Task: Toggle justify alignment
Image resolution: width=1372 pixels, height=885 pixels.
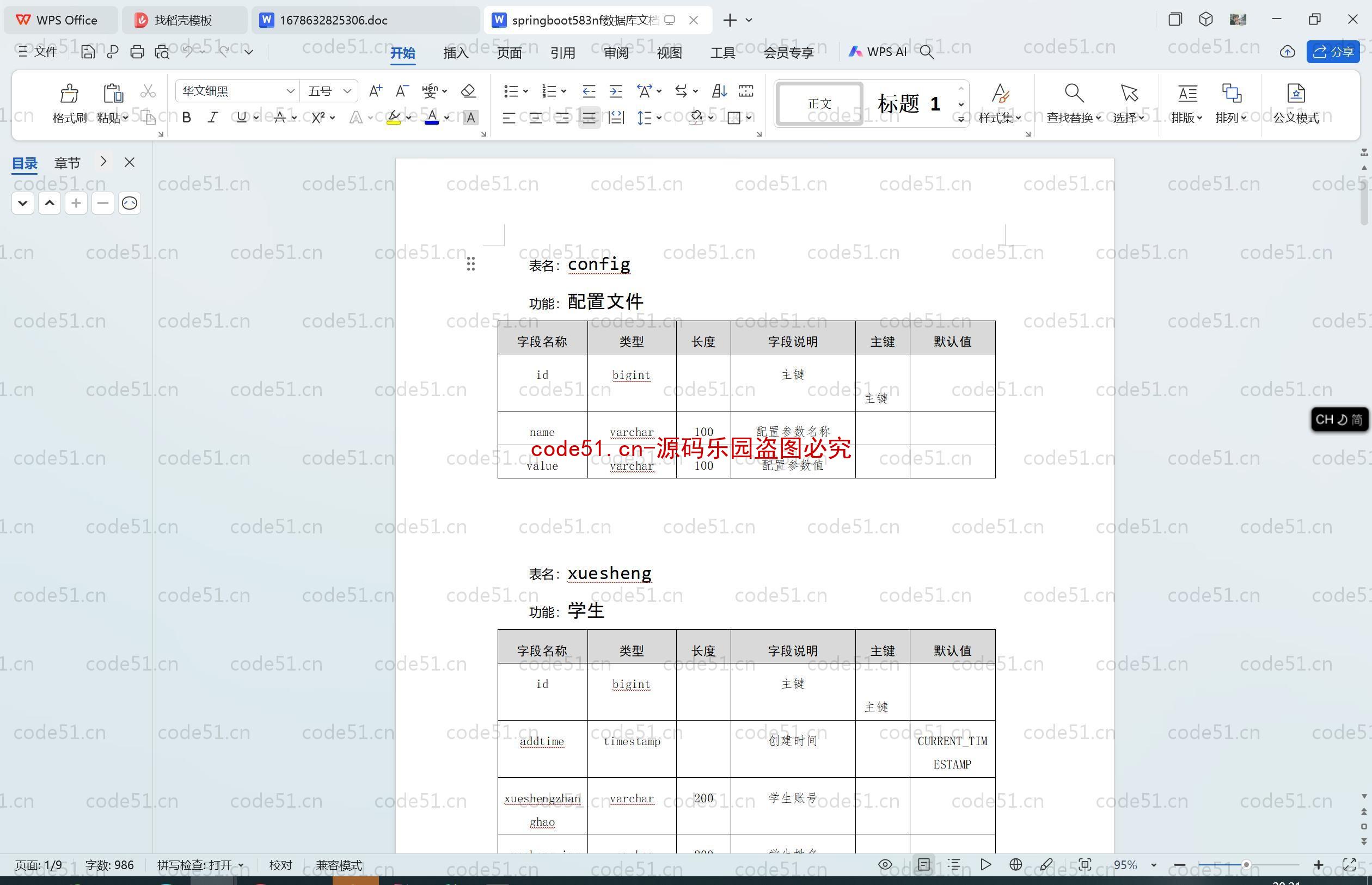Action: coord(589,118)
